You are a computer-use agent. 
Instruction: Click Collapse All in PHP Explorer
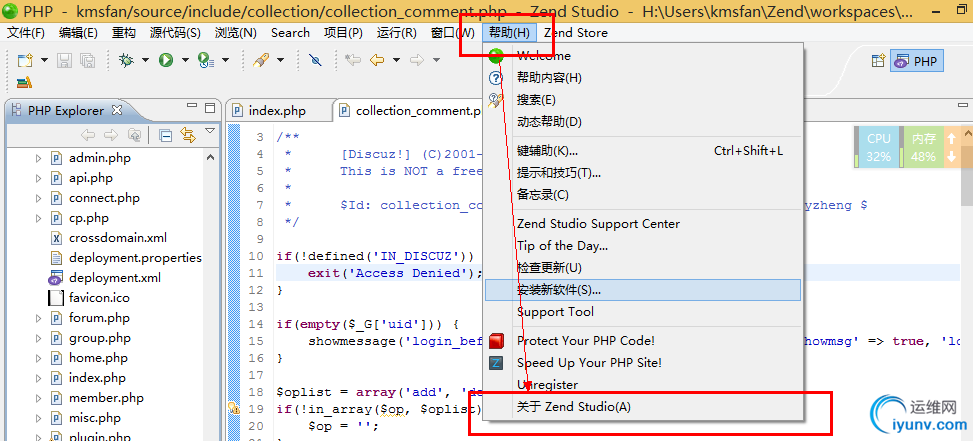[165, 135]
